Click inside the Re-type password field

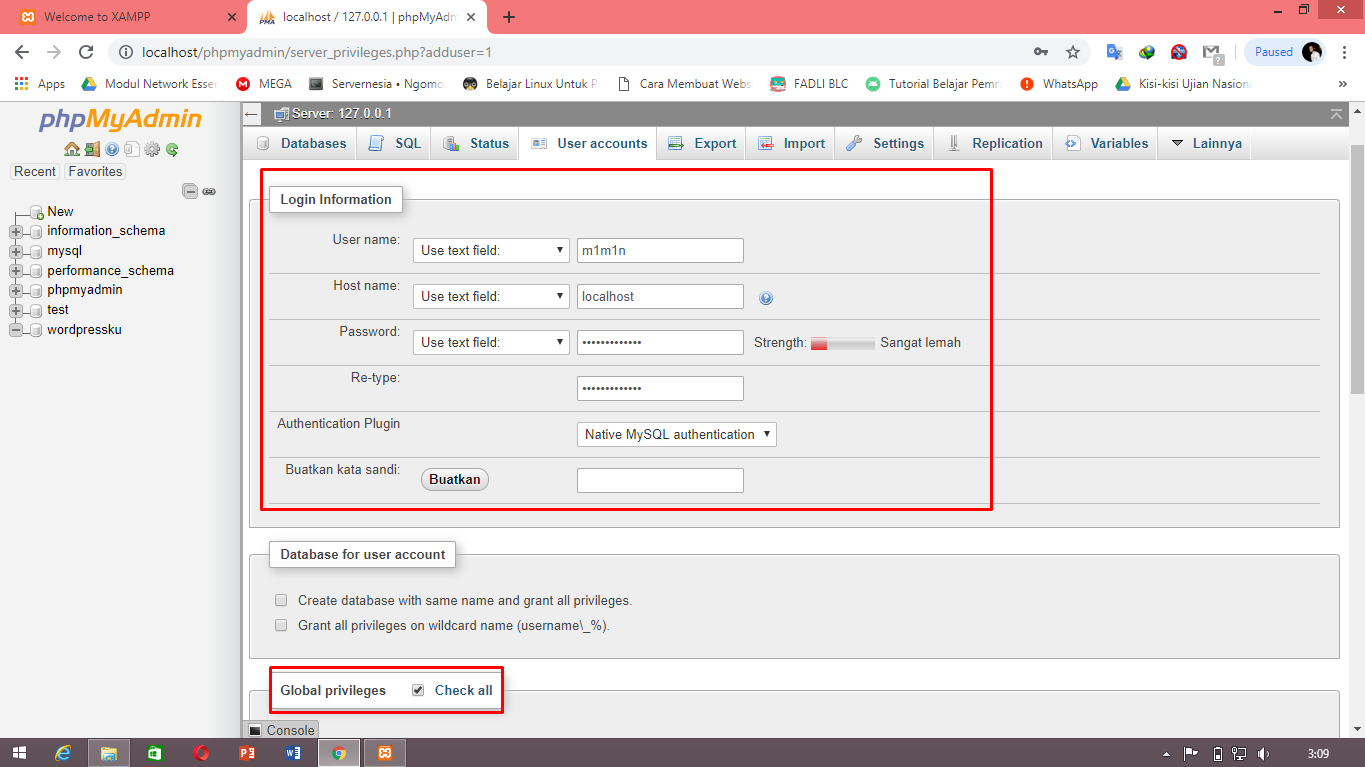click(x=659, y=388)
